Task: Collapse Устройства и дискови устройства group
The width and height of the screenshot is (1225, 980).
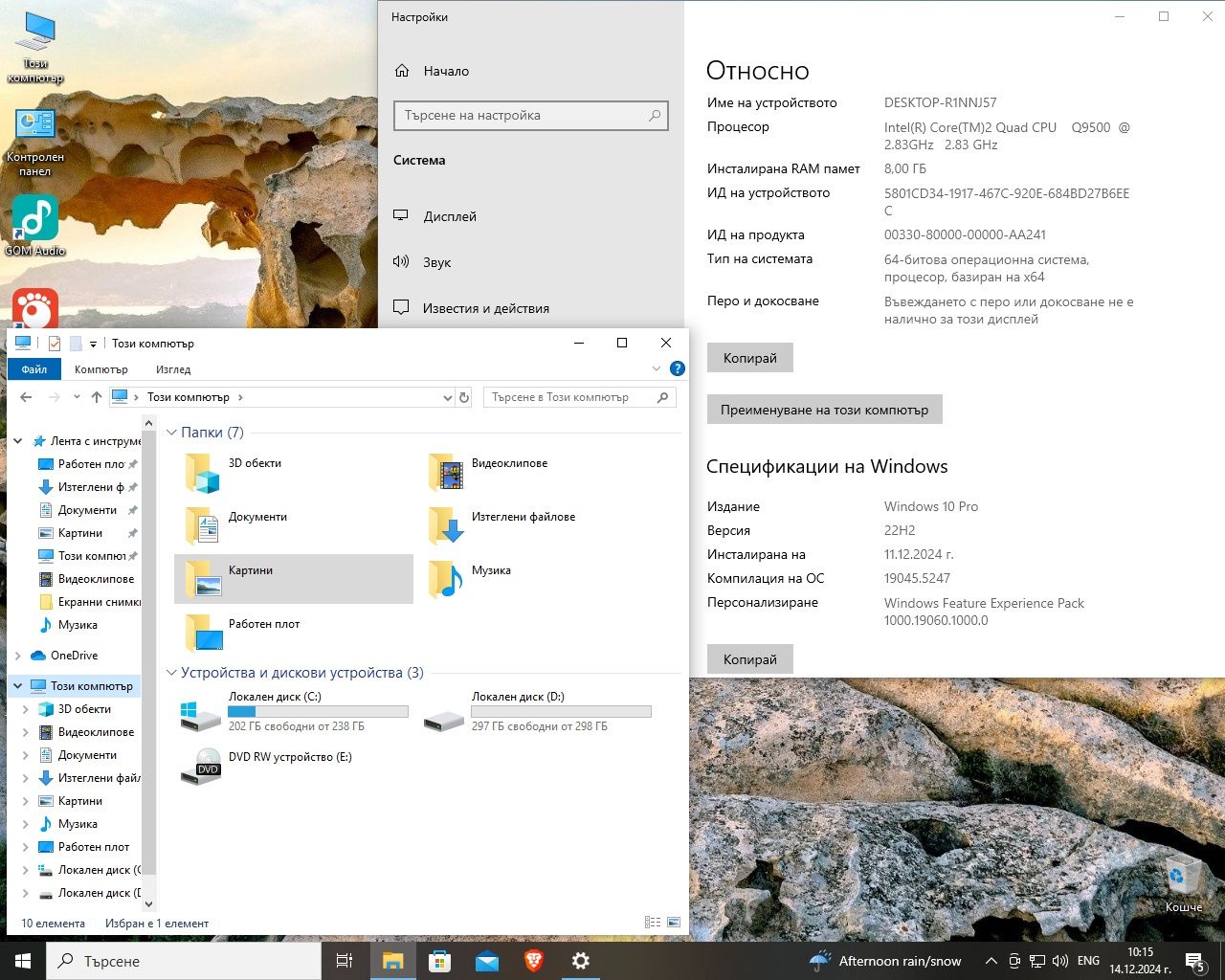Action: click(x=172, y=673)
